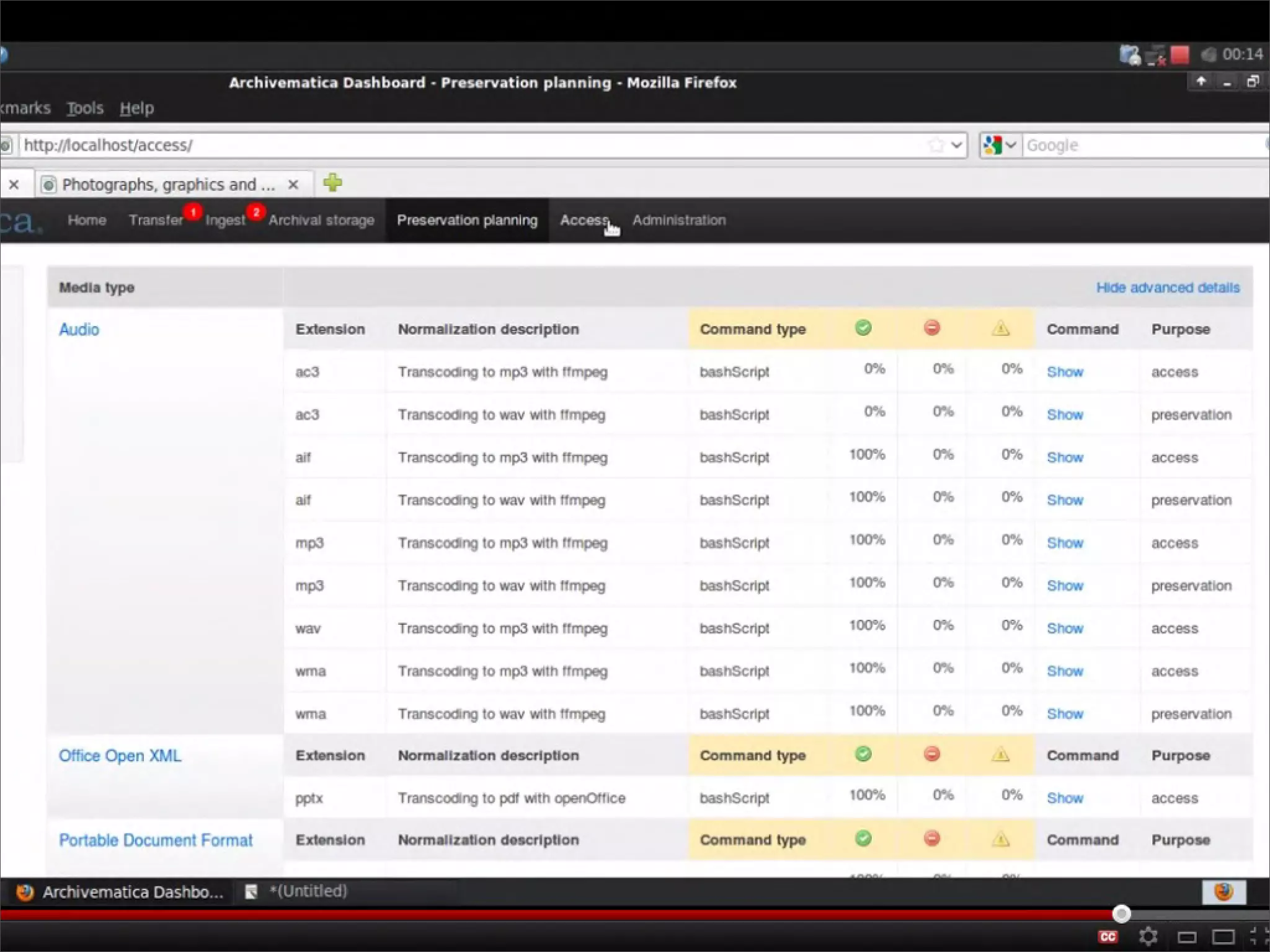Click the green plus new tab icon
The width and height of the screenshot is (1270, 952).
coord(333,183)
